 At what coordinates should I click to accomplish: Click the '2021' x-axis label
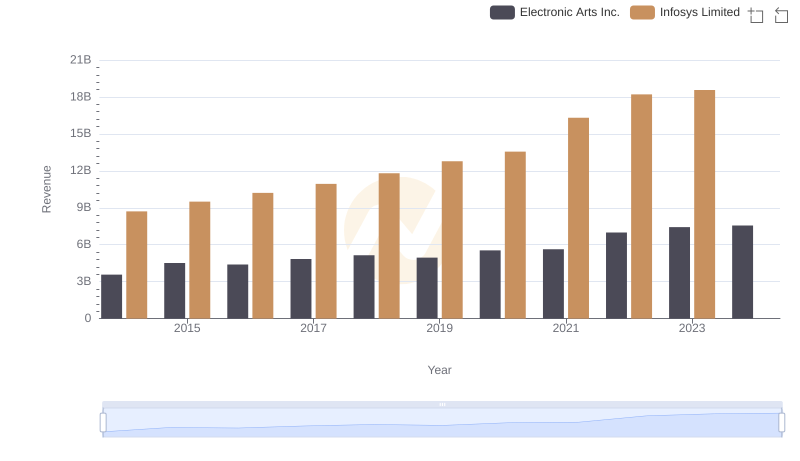[x=566, y=328]
